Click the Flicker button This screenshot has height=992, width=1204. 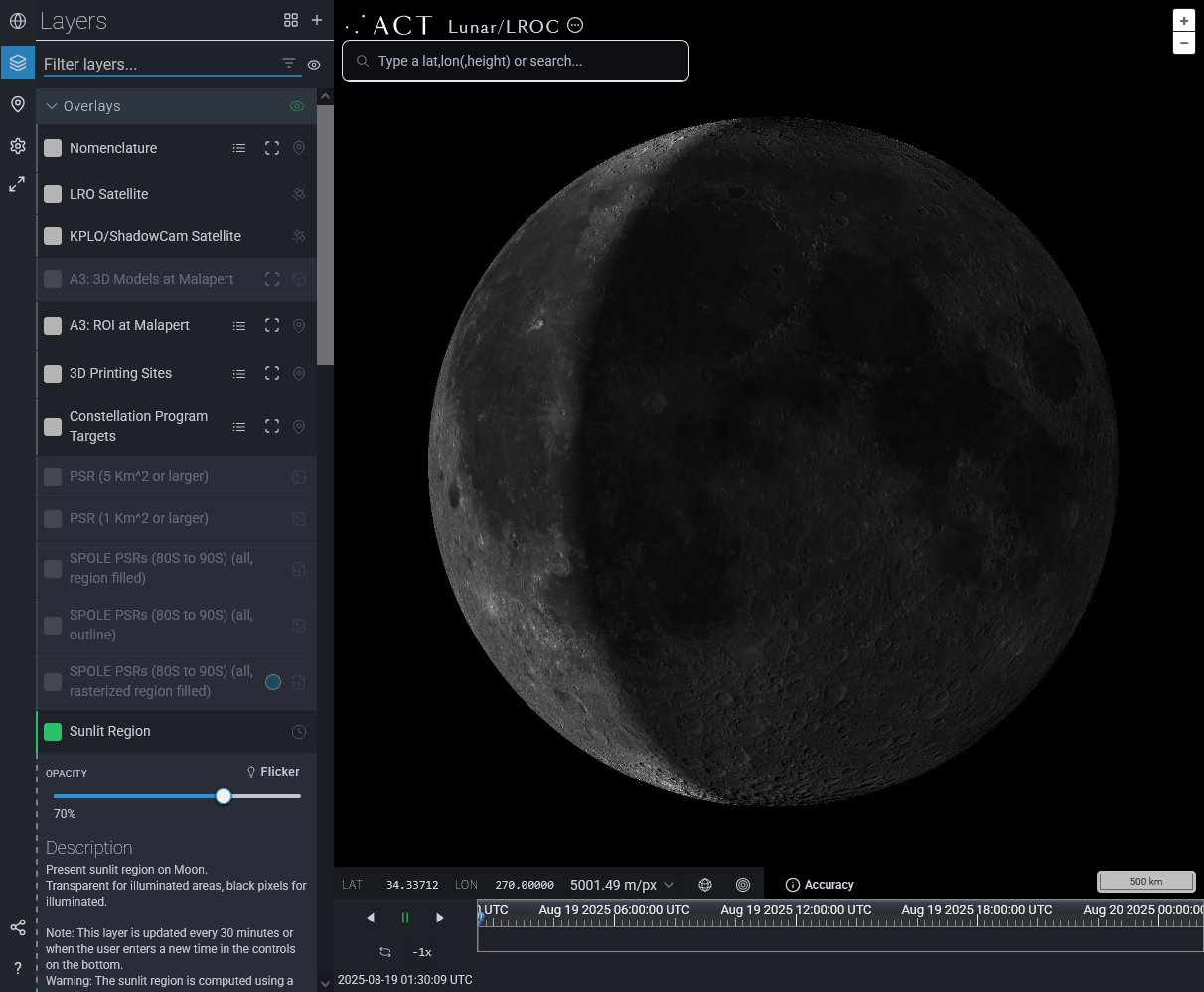pos(273,771)
